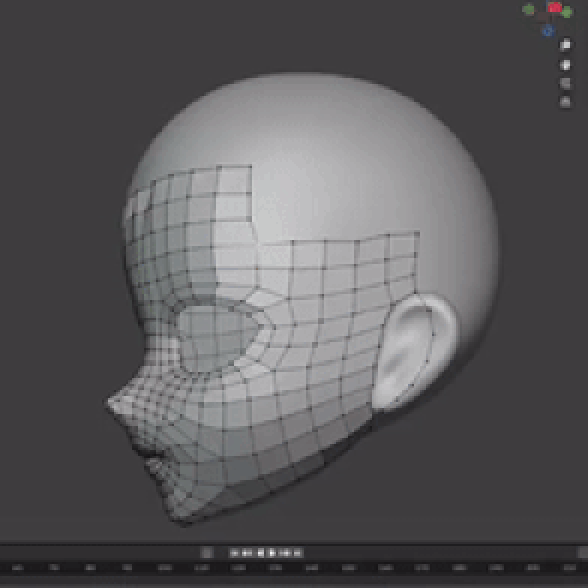This screenshot has height=588, width=588.
Task: Toggle the auto keying record button
Action: pos(207,552)
